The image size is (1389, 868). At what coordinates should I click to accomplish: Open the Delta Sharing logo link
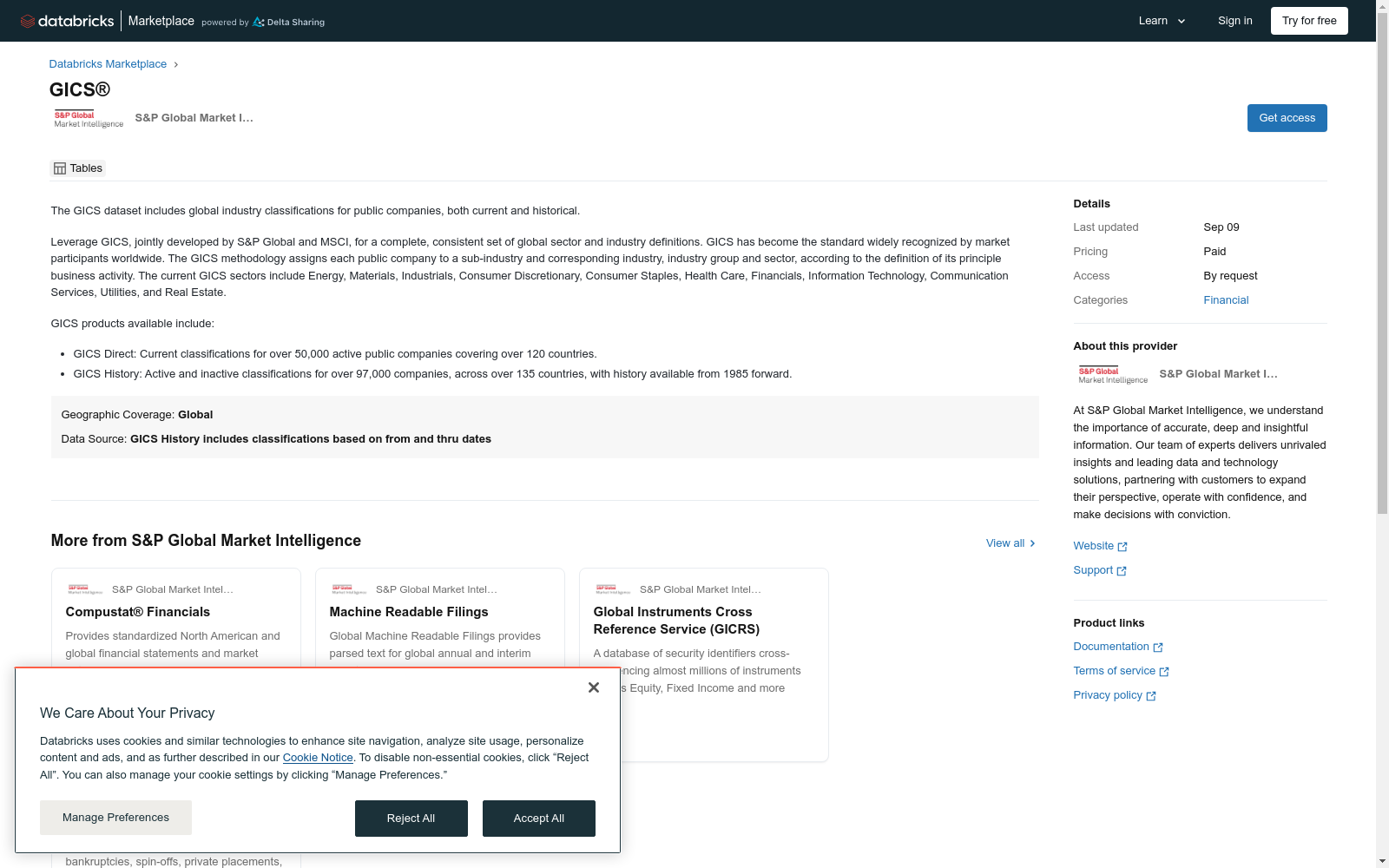288,22
